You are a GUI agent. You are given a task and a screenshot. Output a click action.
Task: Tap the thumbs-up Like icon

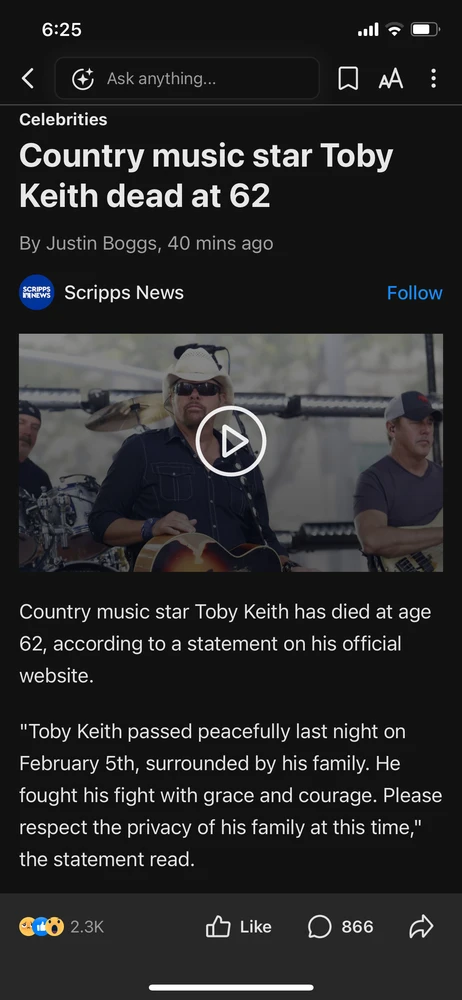click(218, 927)
